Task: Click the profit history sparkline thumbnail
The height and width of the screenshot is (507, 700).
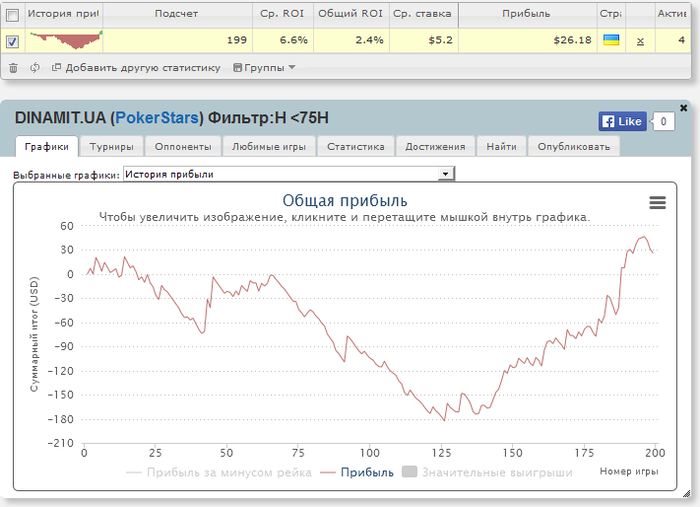Action: [65, 40]
